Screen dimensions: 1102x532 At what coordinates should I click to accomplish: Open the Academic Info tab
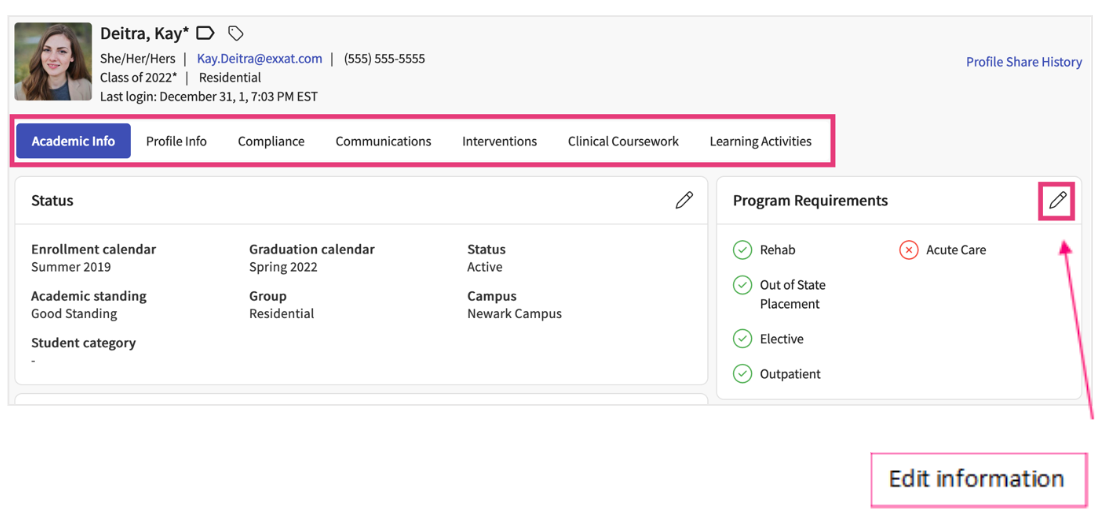73,141
